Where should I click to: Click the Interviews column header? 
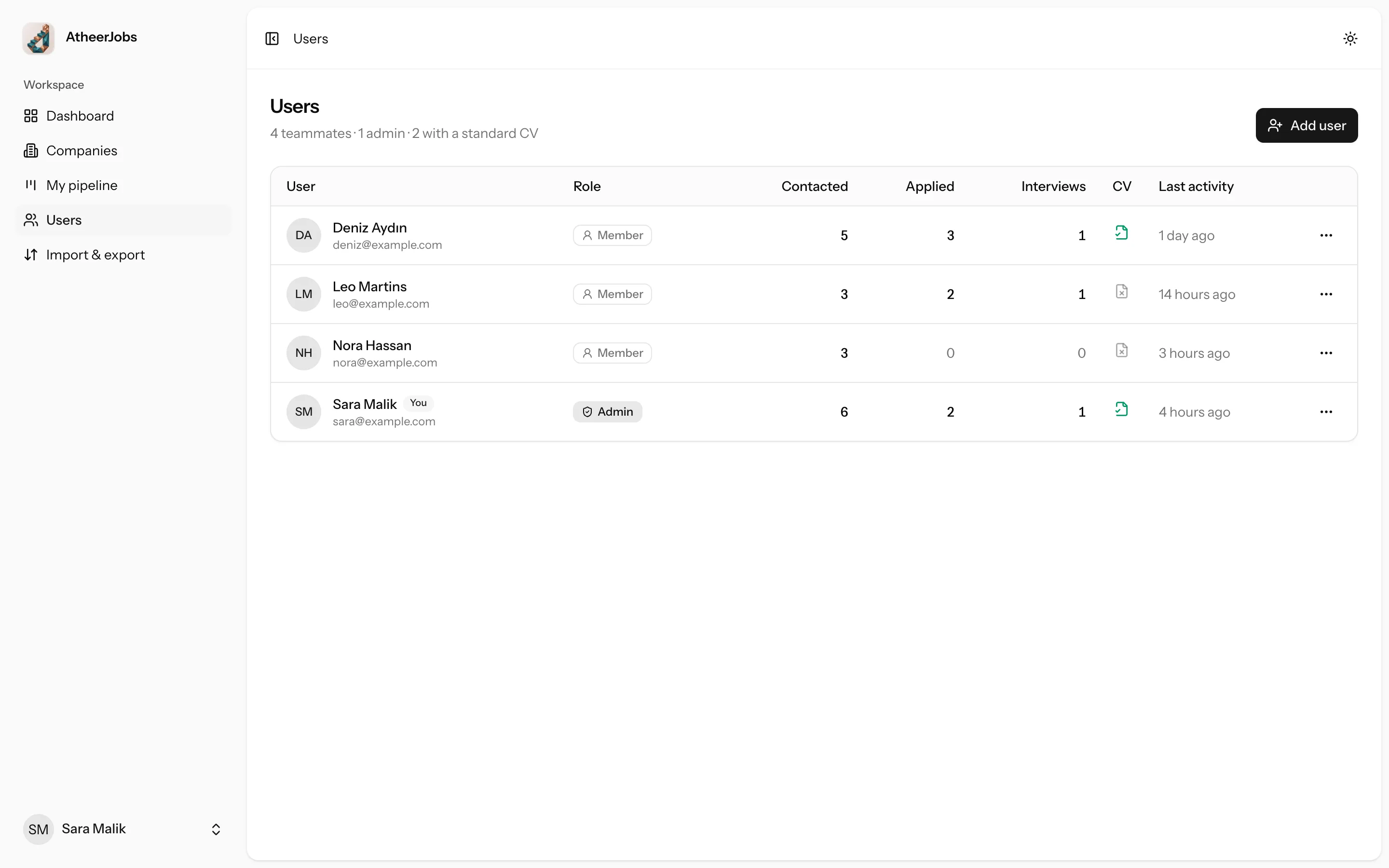point(1053,187)
